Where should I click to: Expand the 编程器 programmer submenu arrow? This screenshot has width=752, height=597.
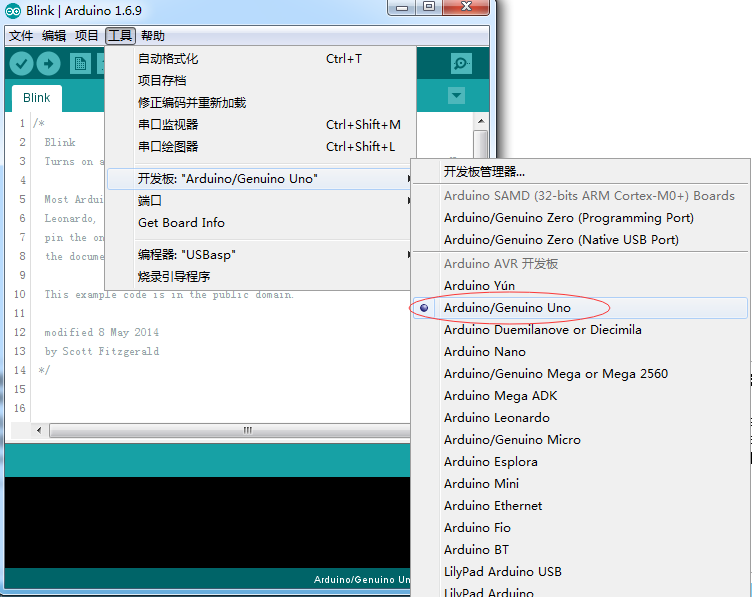409,255
